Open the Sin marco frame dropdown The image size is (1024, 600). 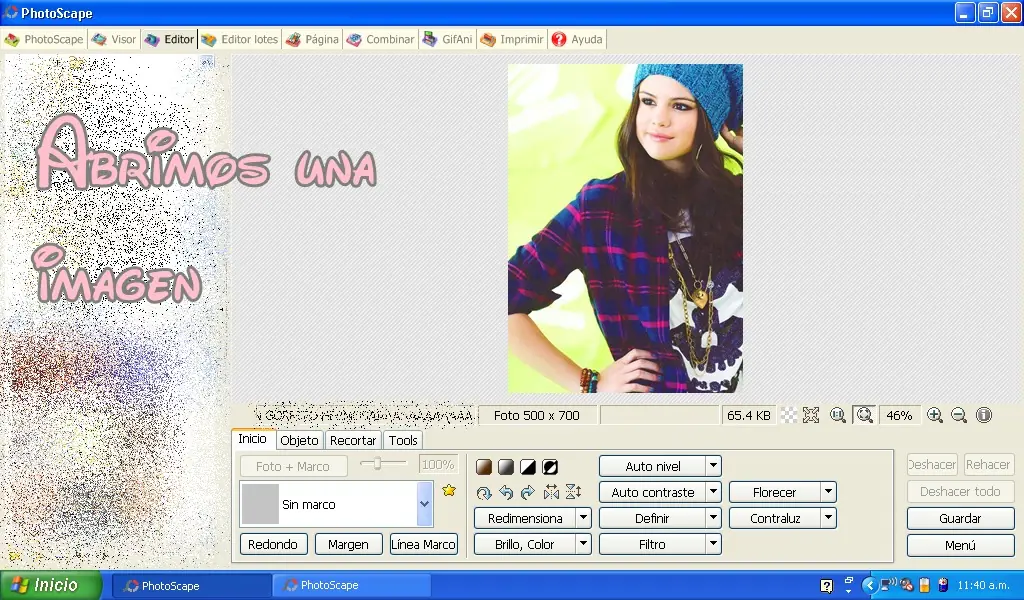pos(424,504)
